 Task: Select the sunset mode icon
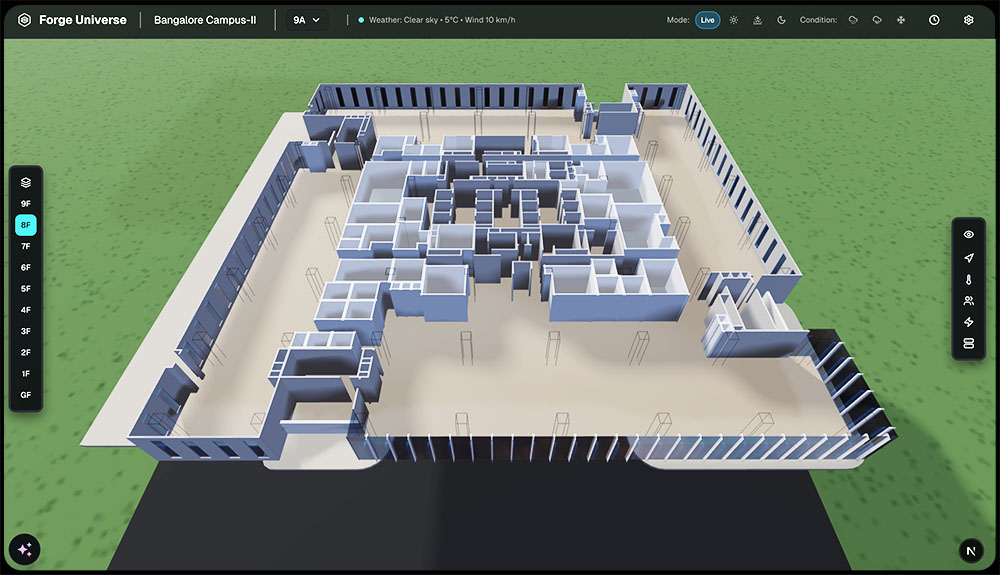click(757, 20)
